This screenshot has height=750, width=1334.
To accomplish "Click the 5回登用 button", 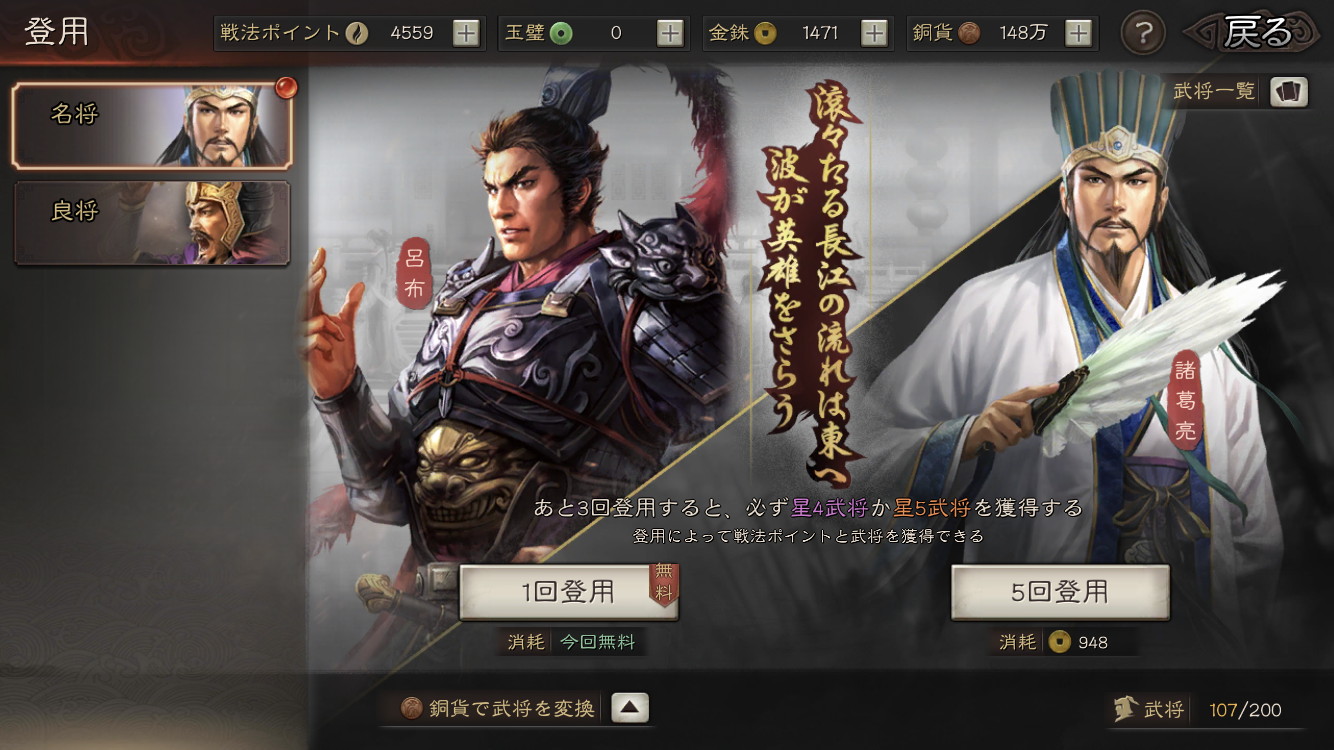I will (x=1060, y=592).
